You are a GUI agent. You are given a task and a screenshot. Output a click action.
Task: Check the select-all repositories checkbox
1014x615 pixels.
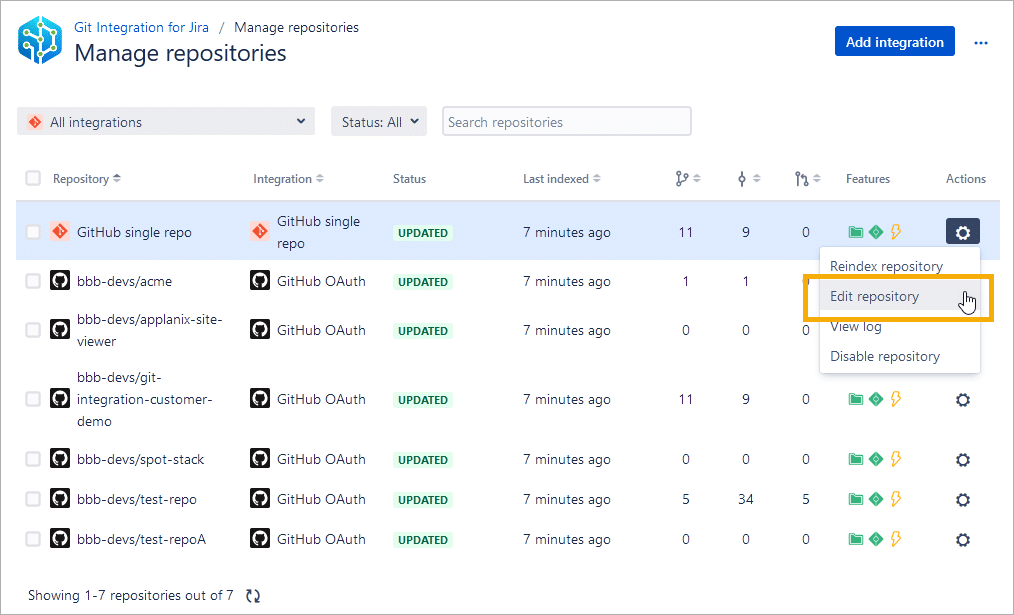click(33, 178)
